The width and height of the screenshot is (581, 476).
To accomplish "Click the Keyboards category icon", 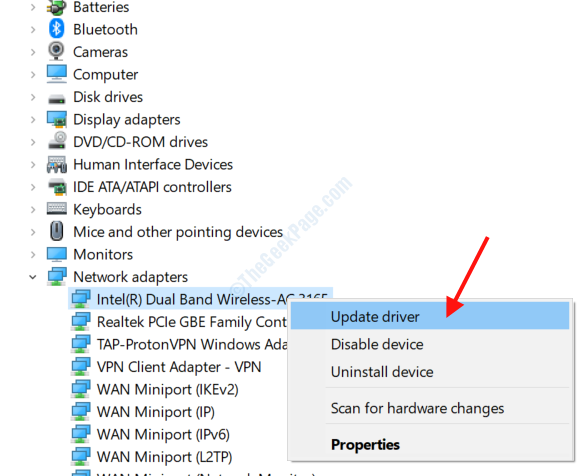I will click(x=57, y=209).
